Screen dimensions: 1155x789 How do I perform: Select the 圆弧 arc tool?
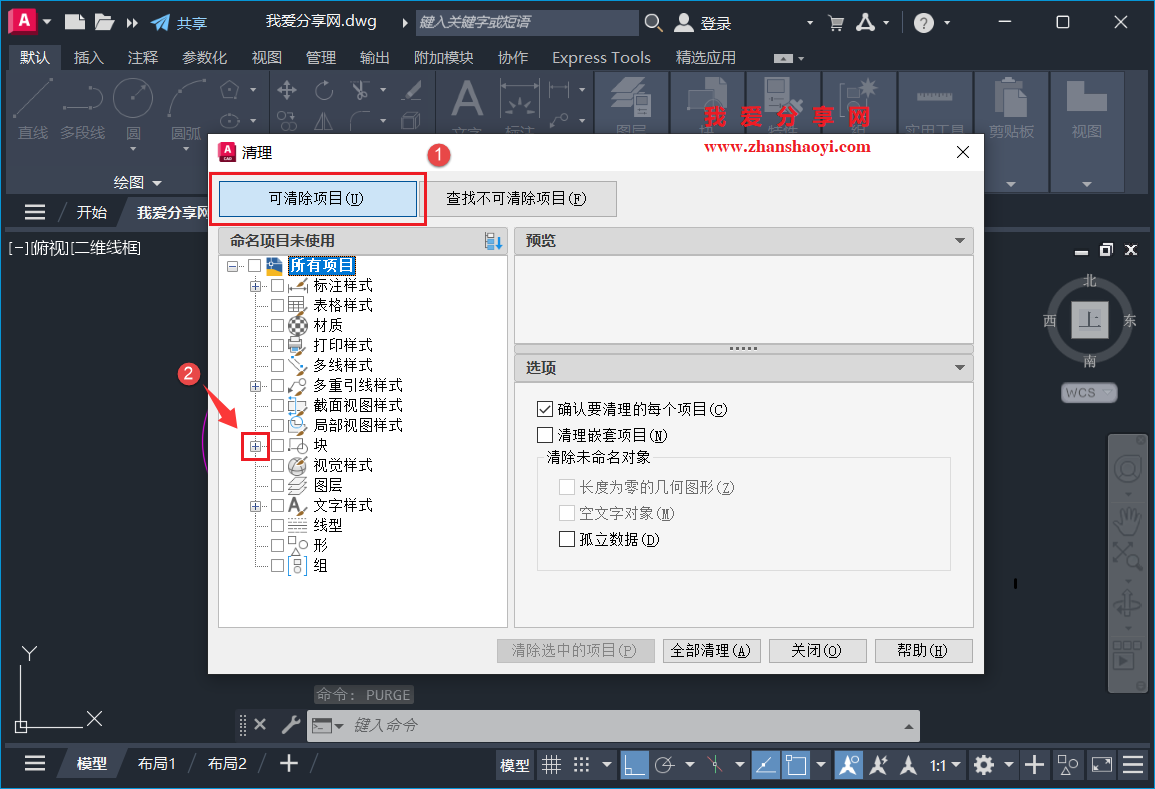click(x=186, y=109)
